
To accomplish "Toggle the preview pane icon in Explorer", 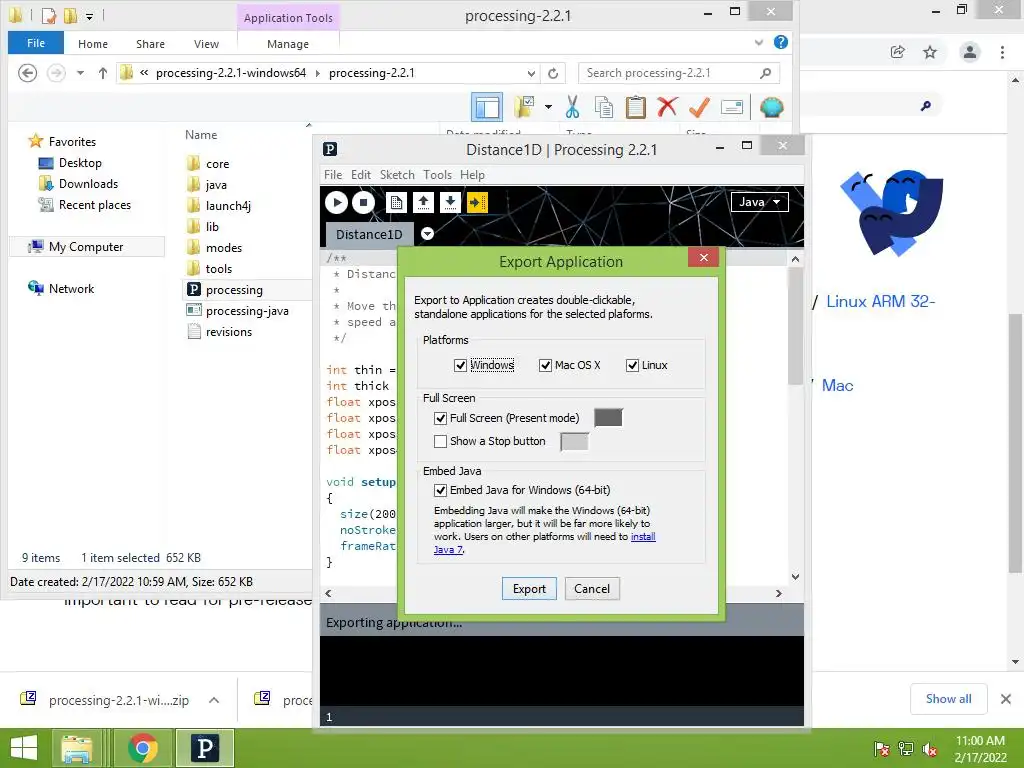I will (487, 107).
